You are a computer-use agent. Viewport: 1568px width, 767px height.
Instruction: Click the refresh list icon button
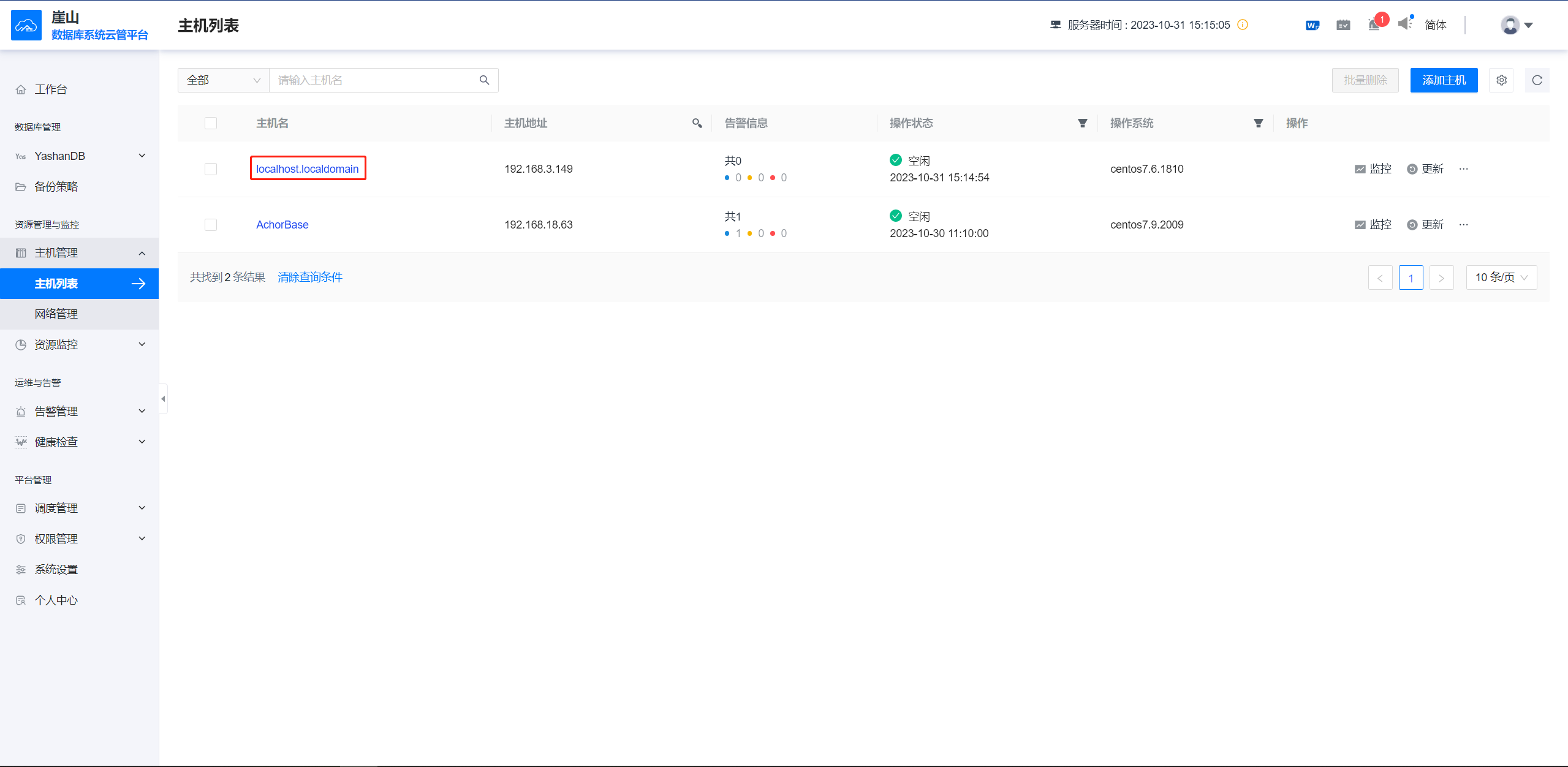[1537, 80]
